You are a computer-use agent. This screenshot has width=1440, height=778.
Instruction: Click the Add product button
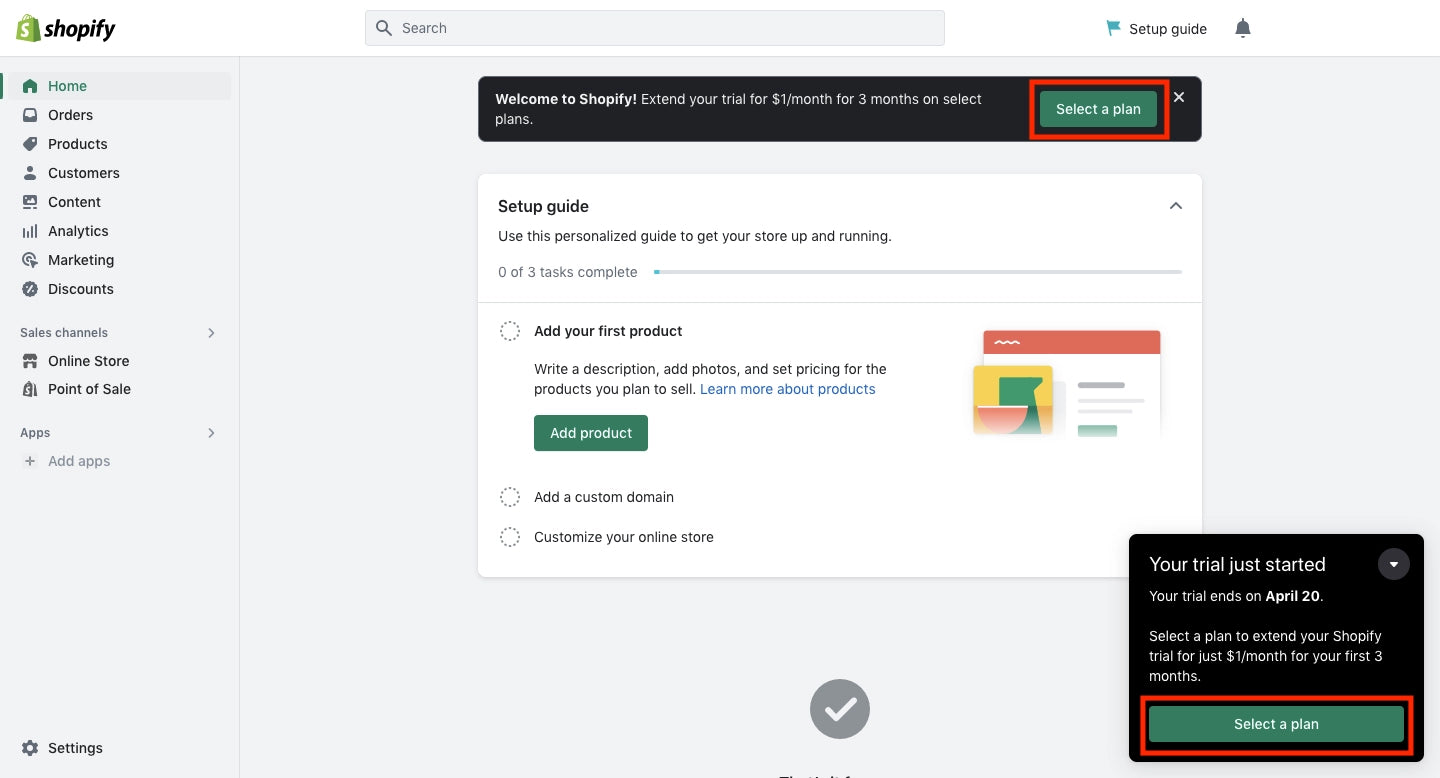591,433
